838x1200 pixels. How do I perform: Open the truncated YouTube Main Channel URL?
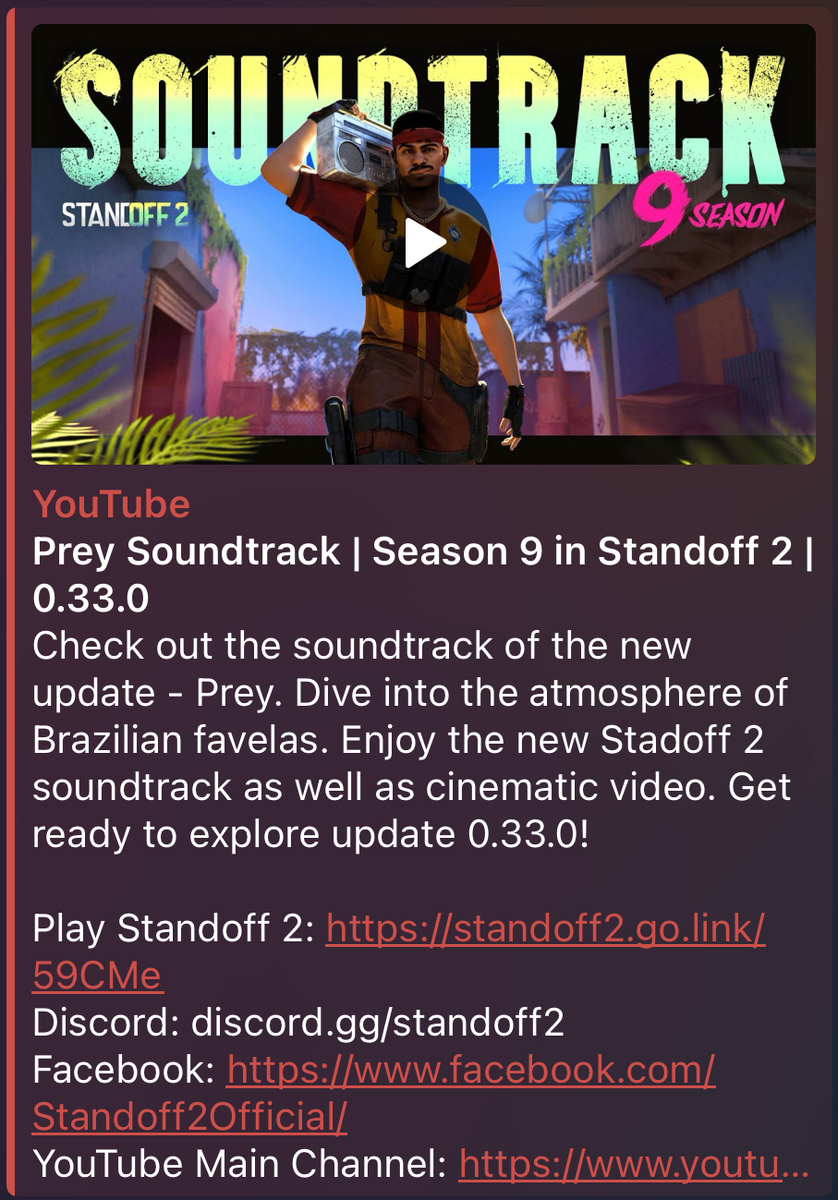[x=634, y=1164]
